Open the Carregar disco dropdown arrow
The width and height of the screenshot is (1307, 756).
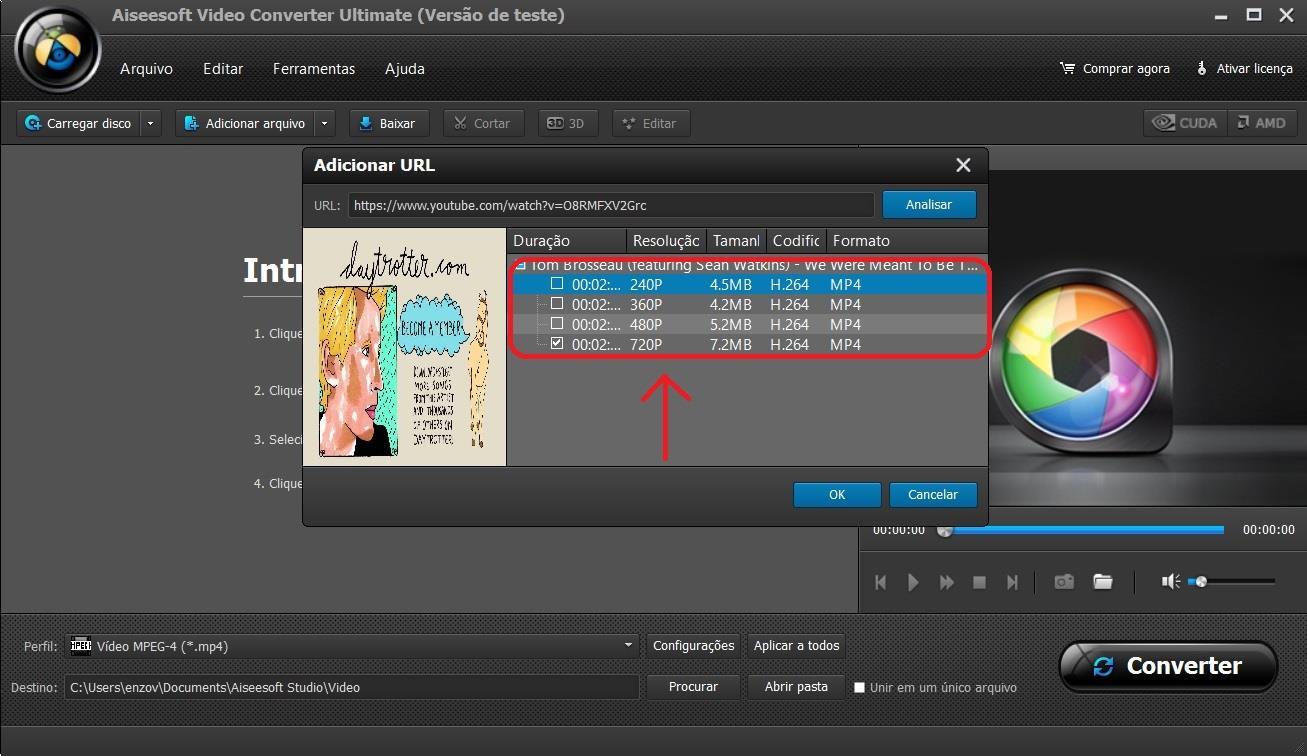151,122
